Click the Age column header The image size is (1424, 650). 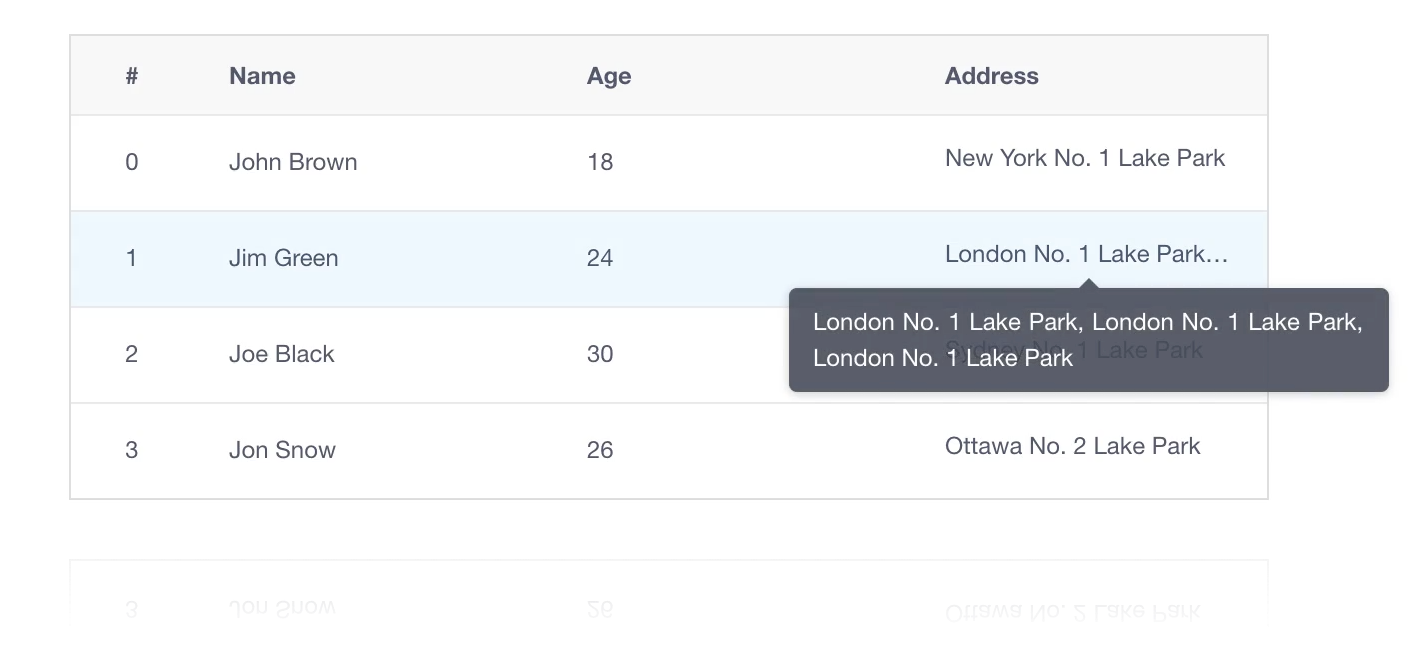(x=609, y=76)
